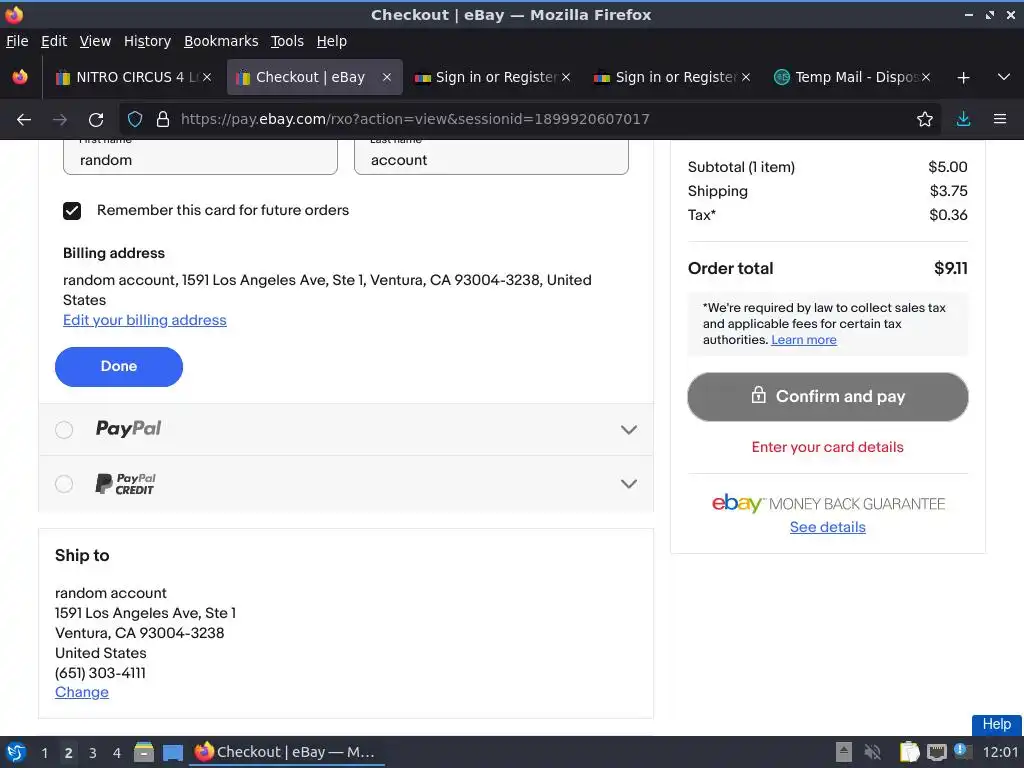
Task: Open the Firefox downloads panel
Action: pos(963,119)
